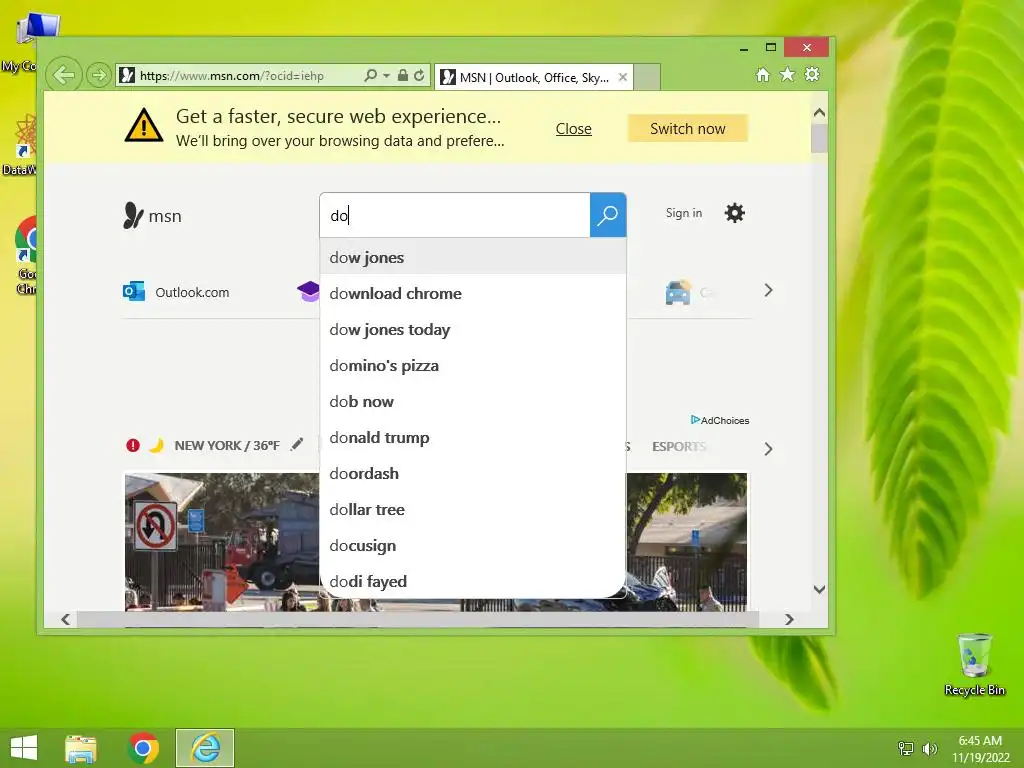The width and height of the screenshot is (1024, 768).
Task: Click the Switch now button
Action: pos(688,129)
